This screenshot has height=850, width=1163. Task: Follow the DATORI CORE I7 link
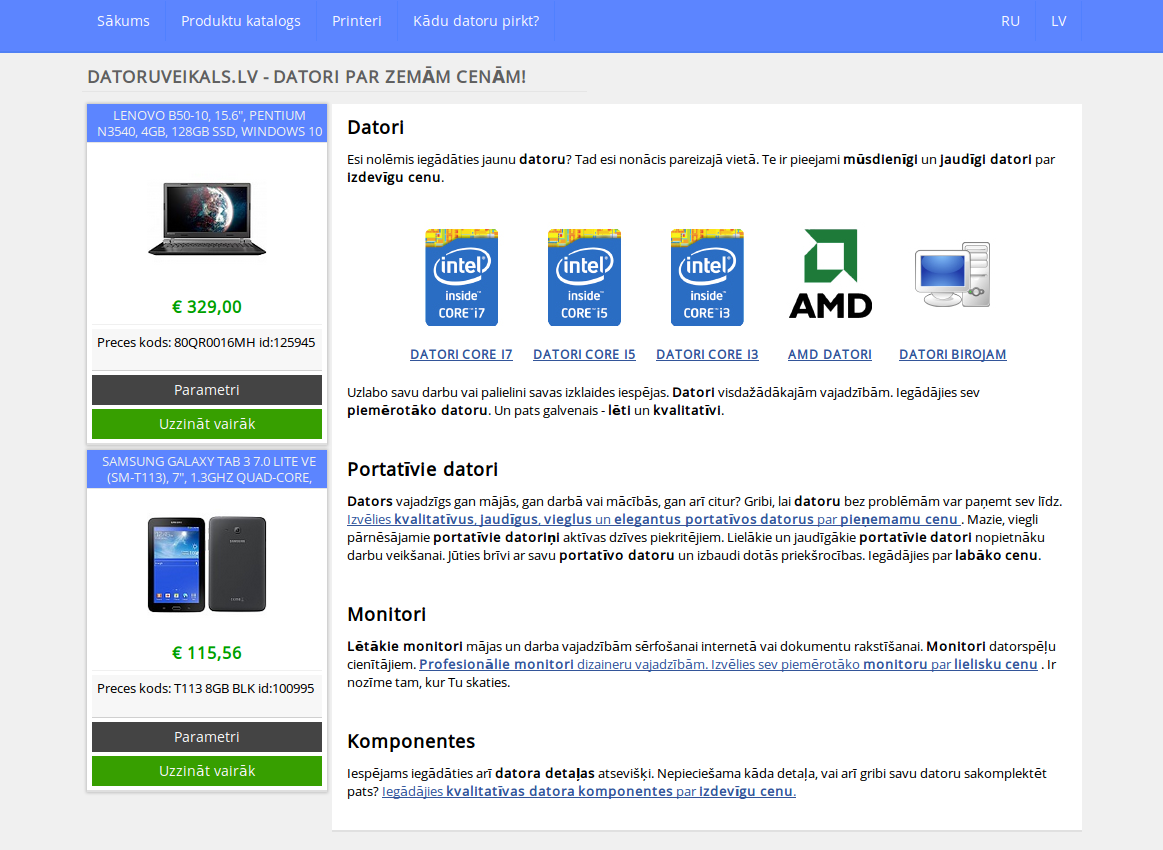coord(461,355)
